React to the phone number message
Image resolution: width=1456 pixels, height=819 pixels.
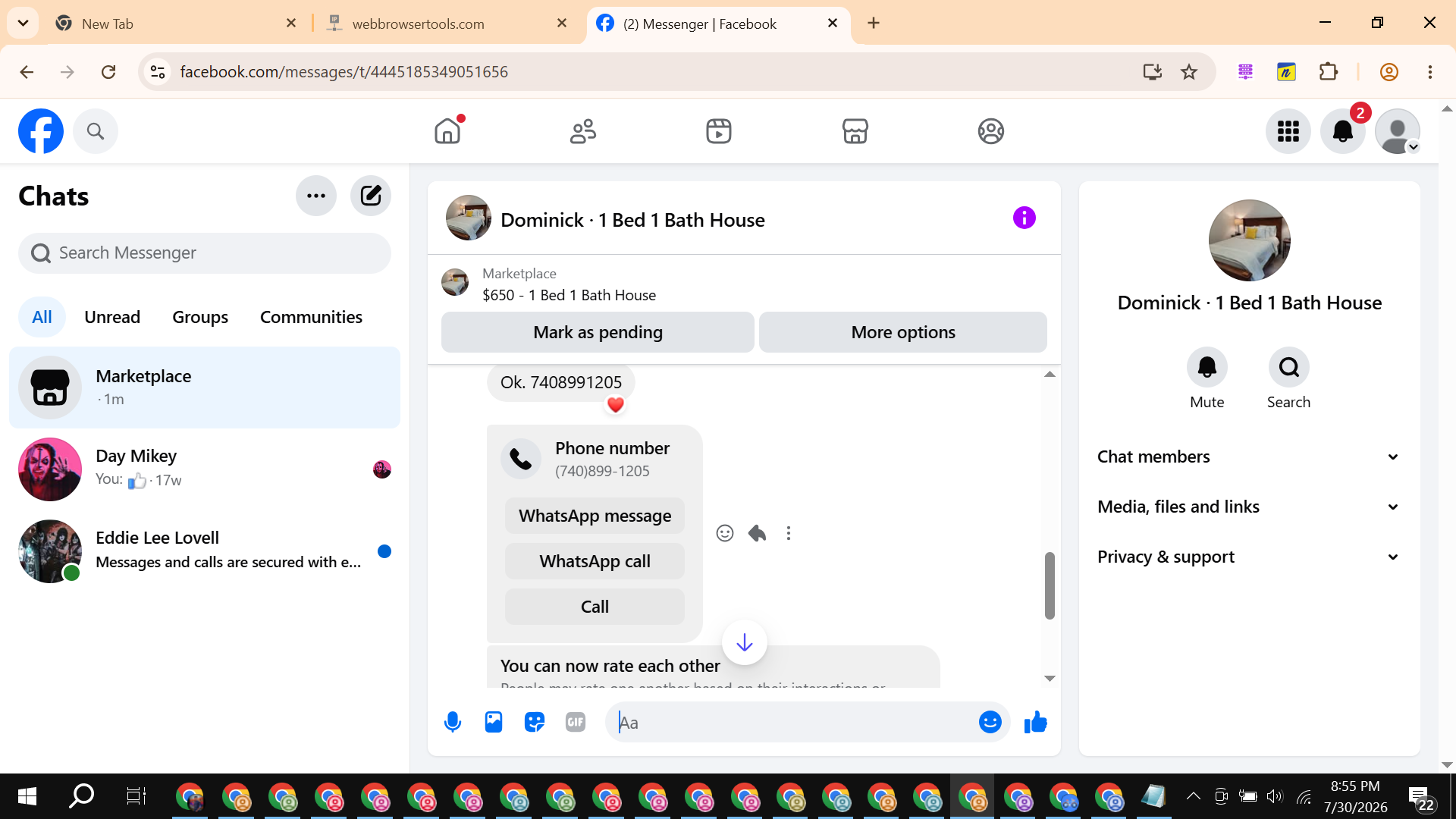pos(725,533)
